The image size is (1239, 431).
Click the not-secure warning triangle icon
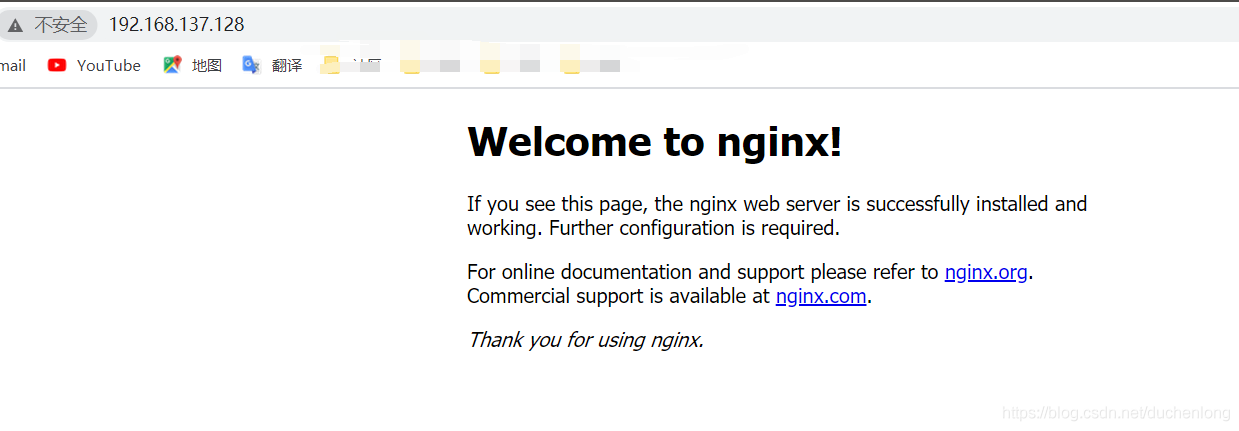[15, 25]
